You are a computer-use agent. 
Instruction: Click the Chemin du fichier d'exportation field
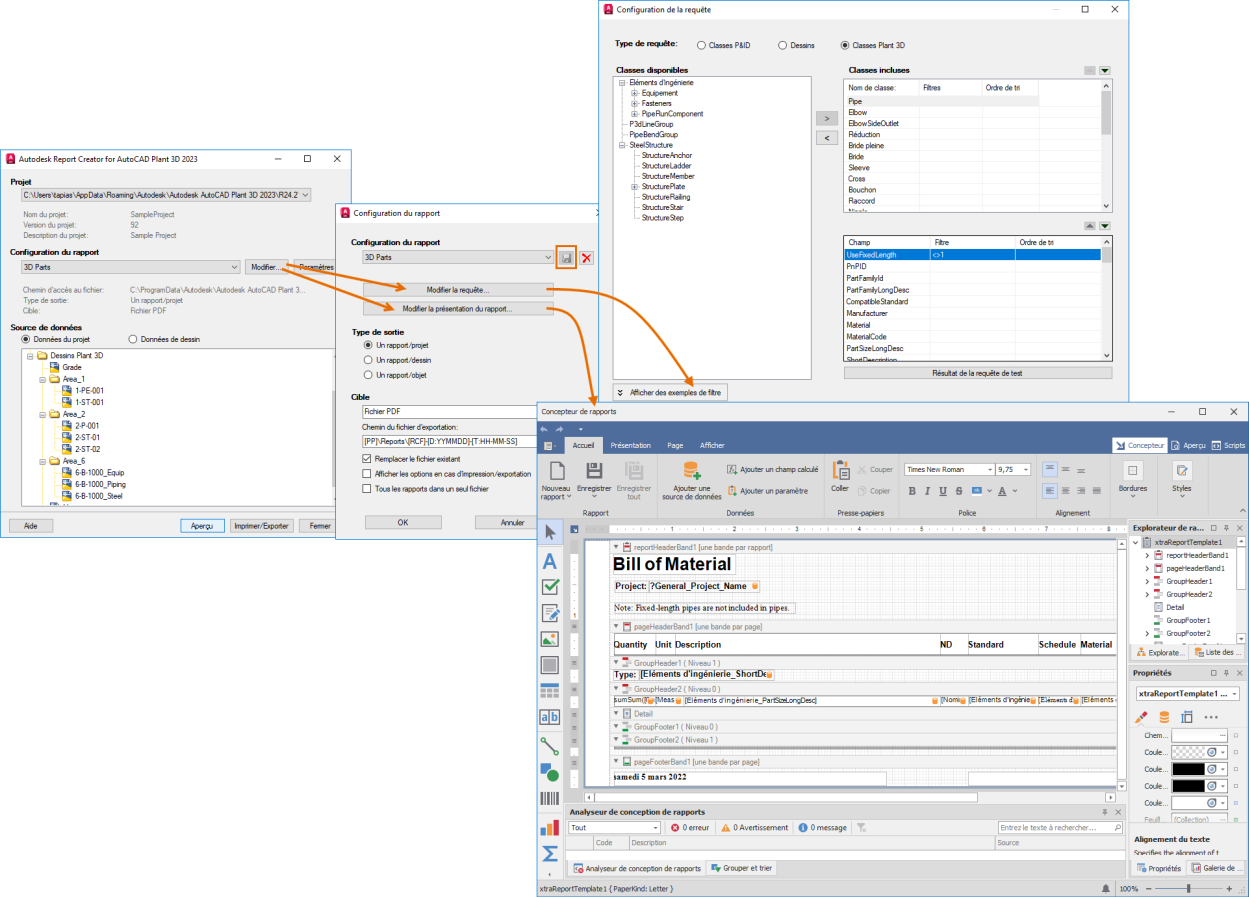(450, 441)
